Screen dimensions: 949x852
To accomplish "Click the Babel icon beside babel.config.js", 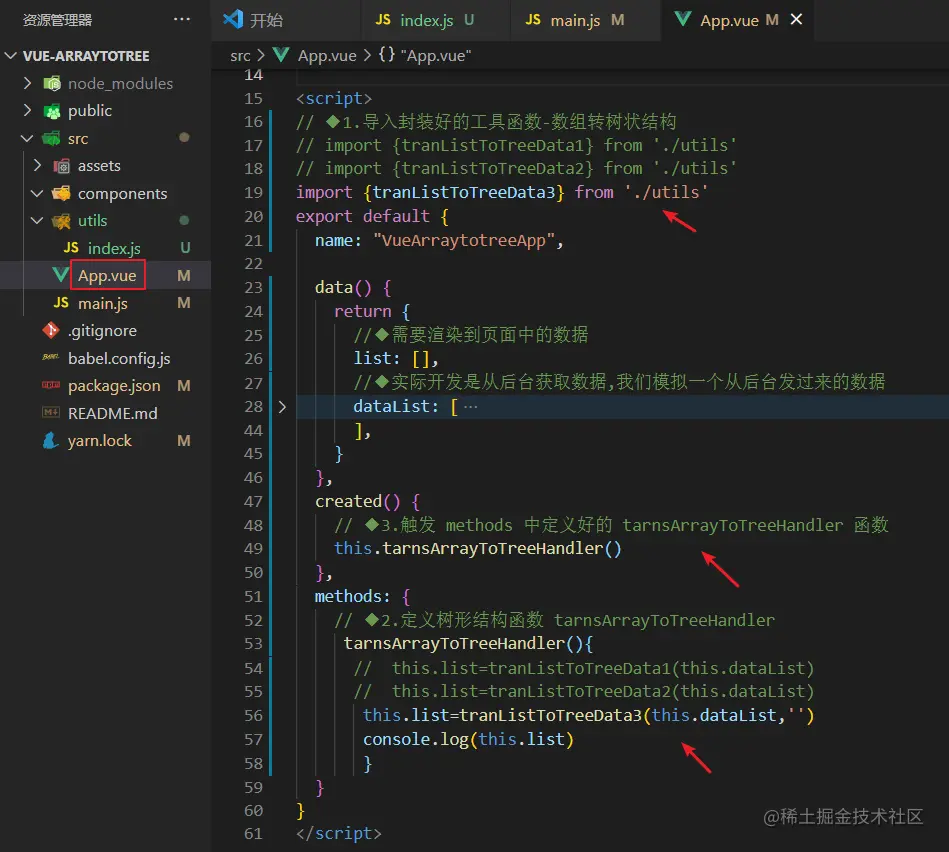I will tap(51, 358).
